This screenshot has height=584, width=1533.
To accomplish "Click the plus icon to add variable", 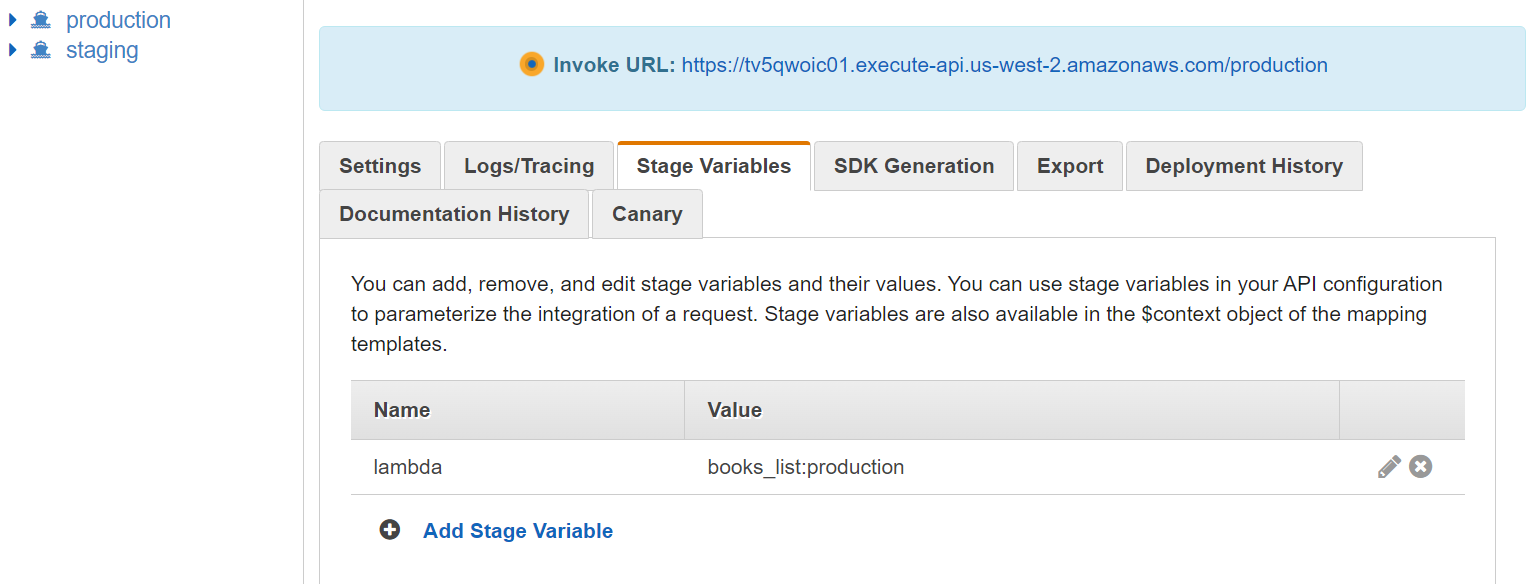I will coord(390,530).
